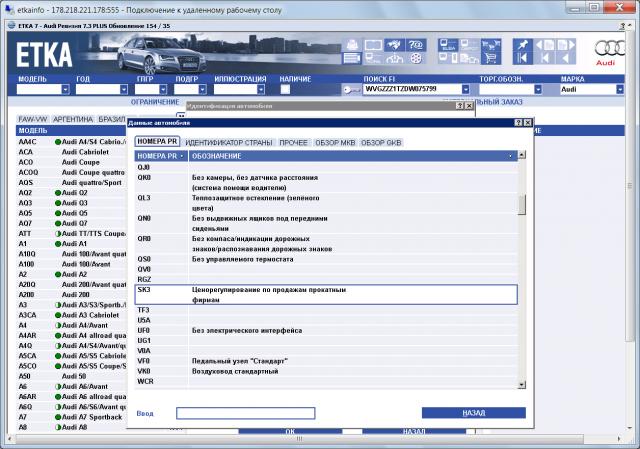The image size is (640, 449).
Task: Select A7 Audi A7 Sportback model
Action: point(71,417)
